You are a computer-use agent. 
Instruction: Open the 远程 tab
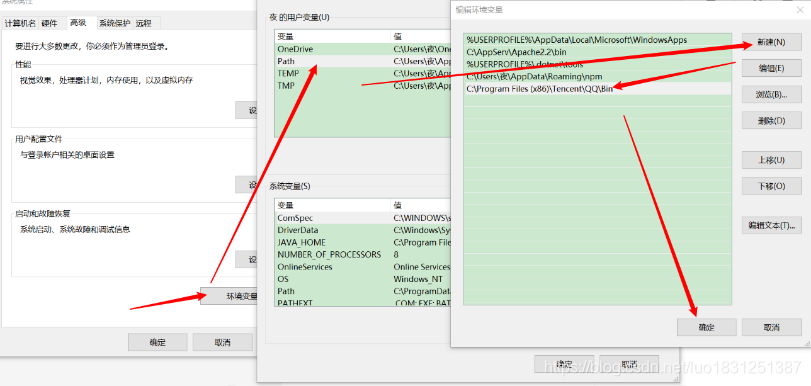click(x=144, y=23)
